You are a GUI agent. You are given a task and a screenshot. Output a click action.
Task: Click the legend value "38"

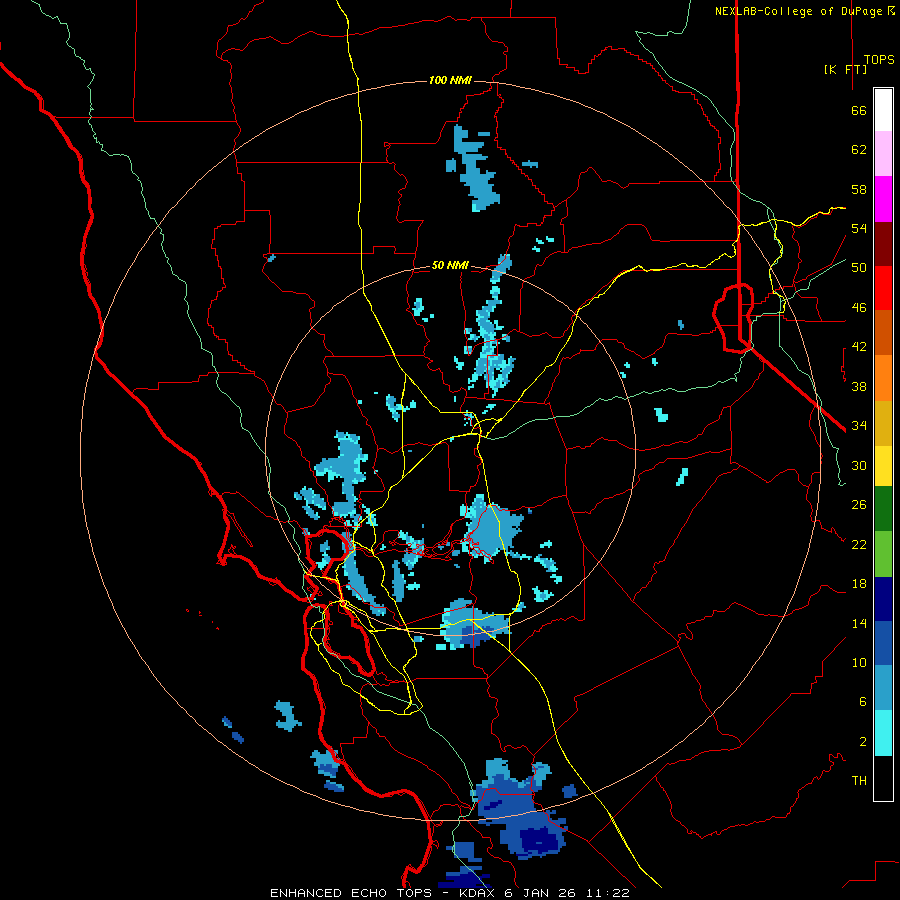[x=859, y=386]
